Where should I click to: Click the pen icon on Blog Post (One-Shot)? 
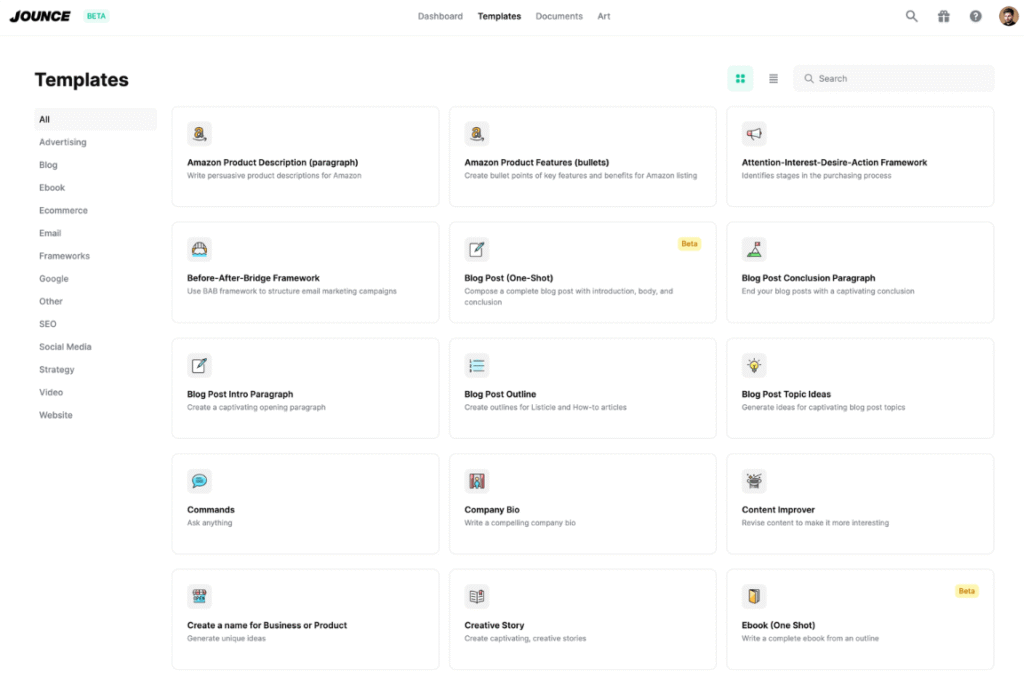[x=477, y=248]
